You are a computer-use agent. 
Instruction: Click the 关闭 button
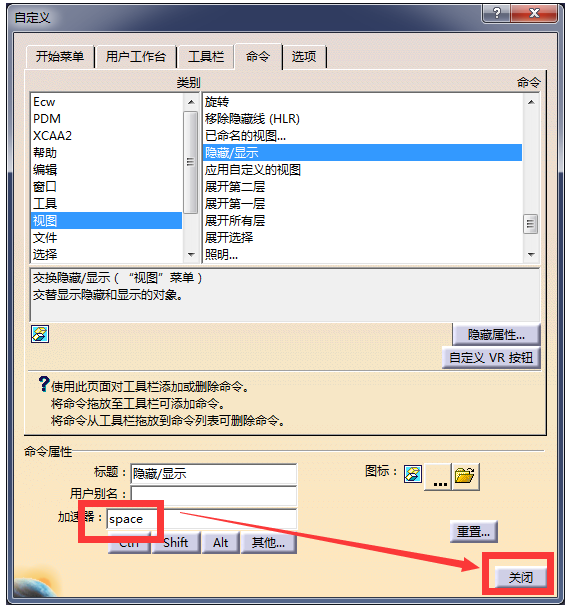(x=520, y=577)
